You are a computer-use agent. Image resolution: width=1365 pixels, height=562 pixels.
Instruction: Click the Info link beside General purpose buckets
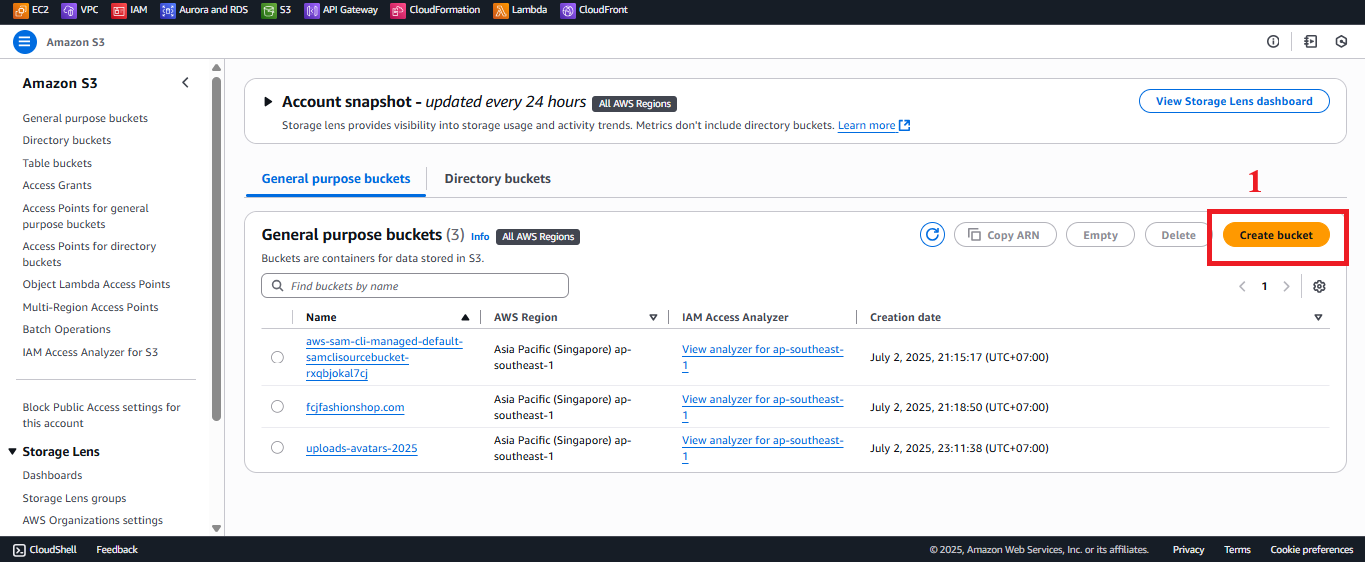pyautogui.click(x=480, y=237)
